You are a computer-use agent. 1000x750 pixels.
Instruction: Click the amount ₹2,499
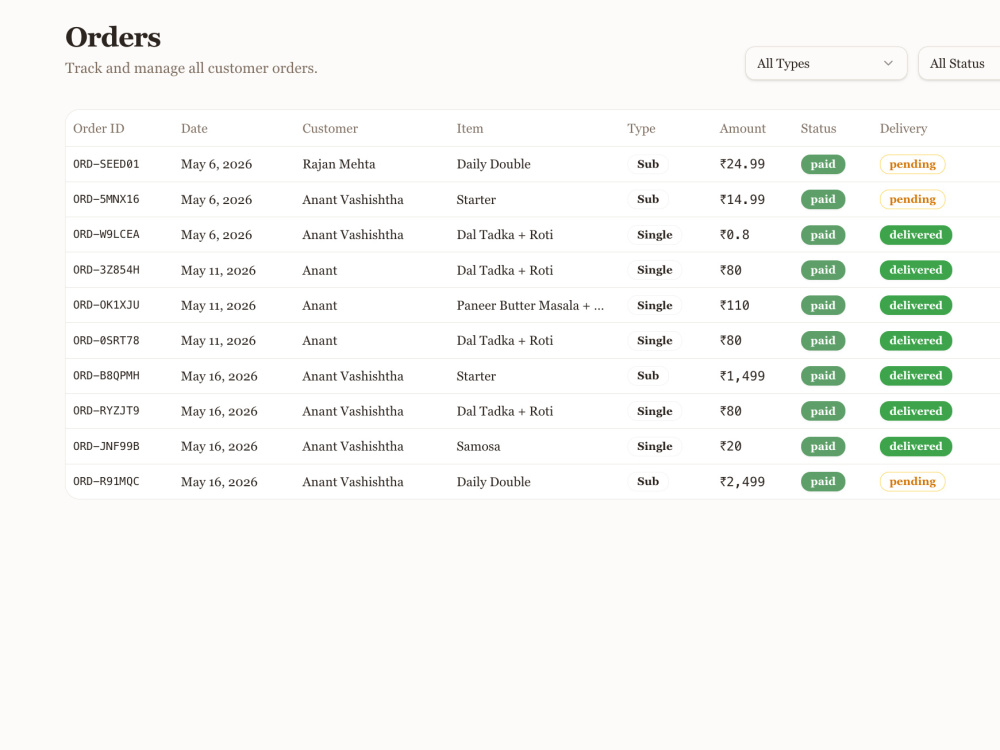coord(742,482)
